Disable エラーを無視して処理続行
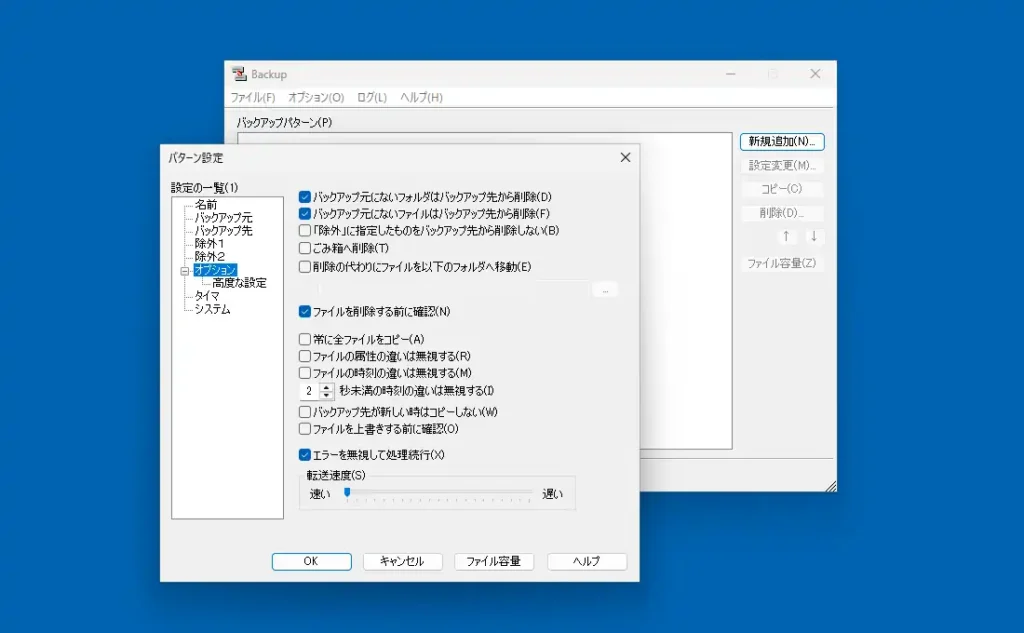1024x633 pixels. tap(305, 454)
